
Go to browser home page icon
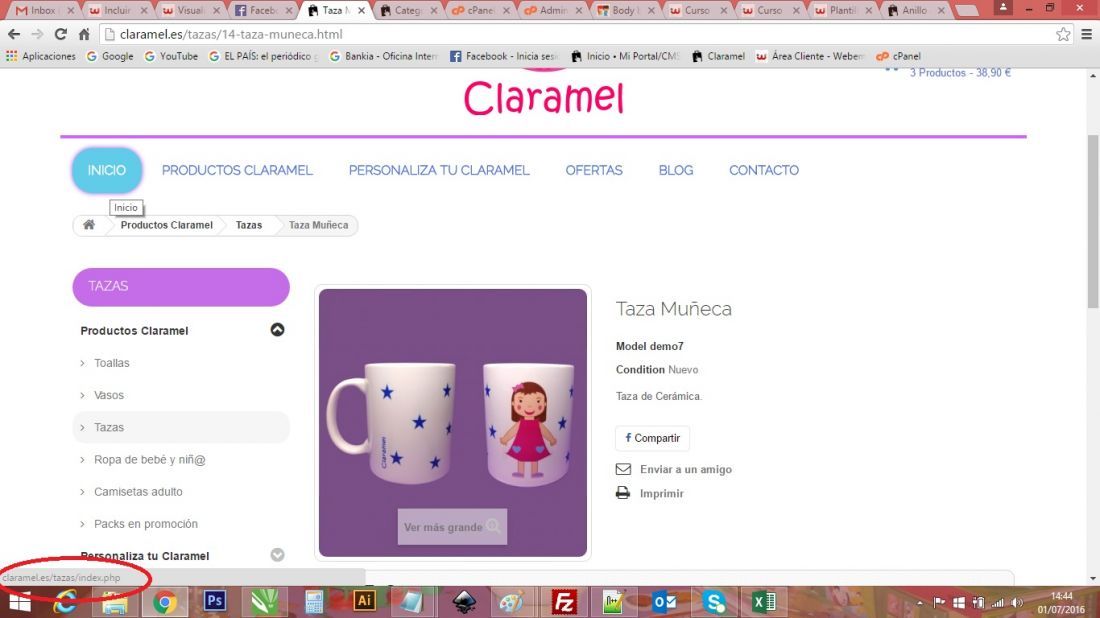[83, 34]
